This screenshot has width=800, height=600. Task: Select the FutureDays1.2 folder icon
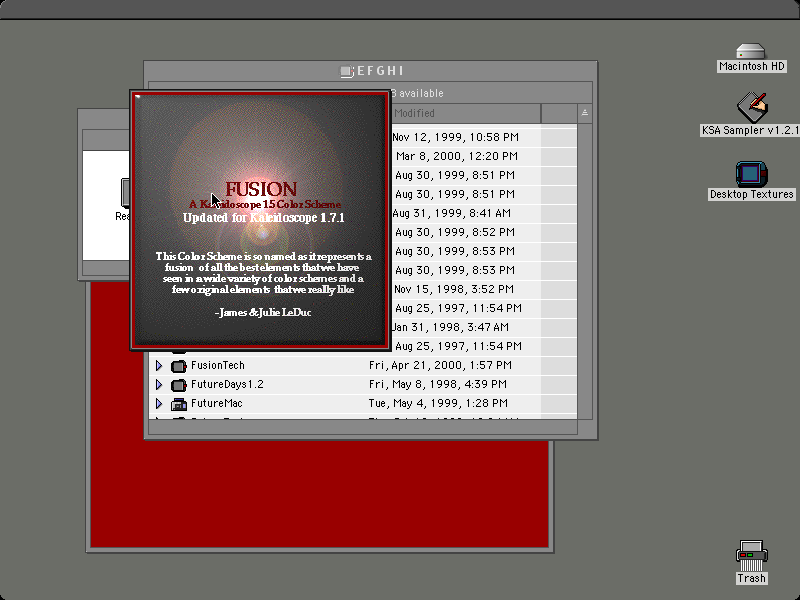point(179,385)
